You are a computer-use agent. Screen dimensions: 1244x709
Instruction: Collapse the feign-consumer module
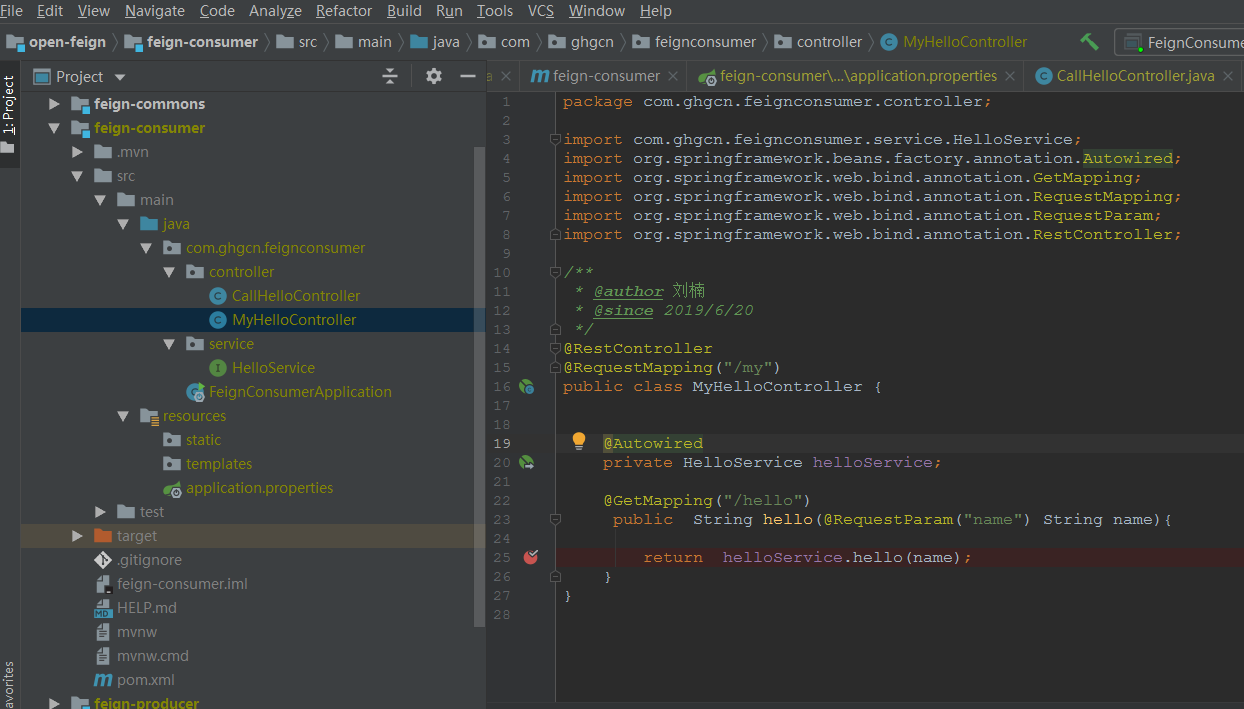pyautogui.click(x=54, y=128)
